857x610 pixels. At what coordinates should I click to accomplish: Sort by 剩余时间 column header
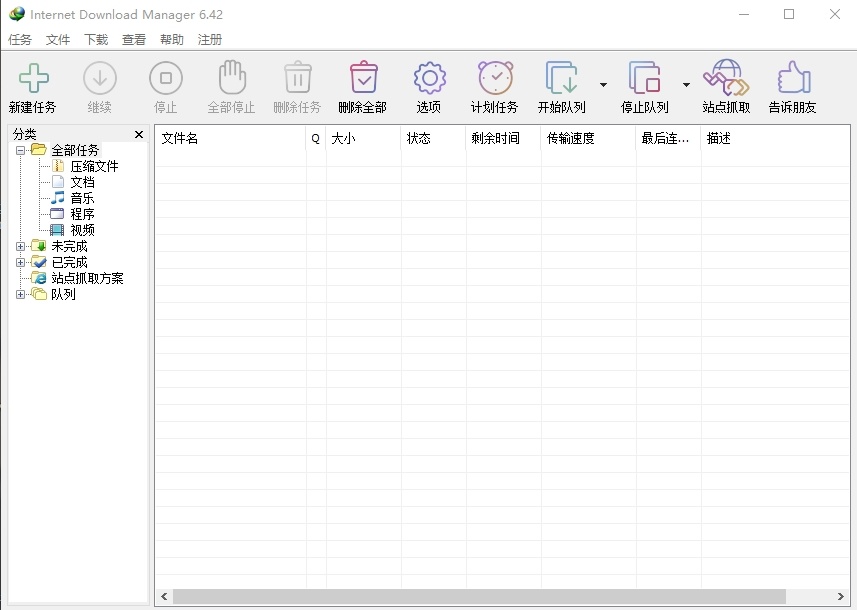click(503, 138)
